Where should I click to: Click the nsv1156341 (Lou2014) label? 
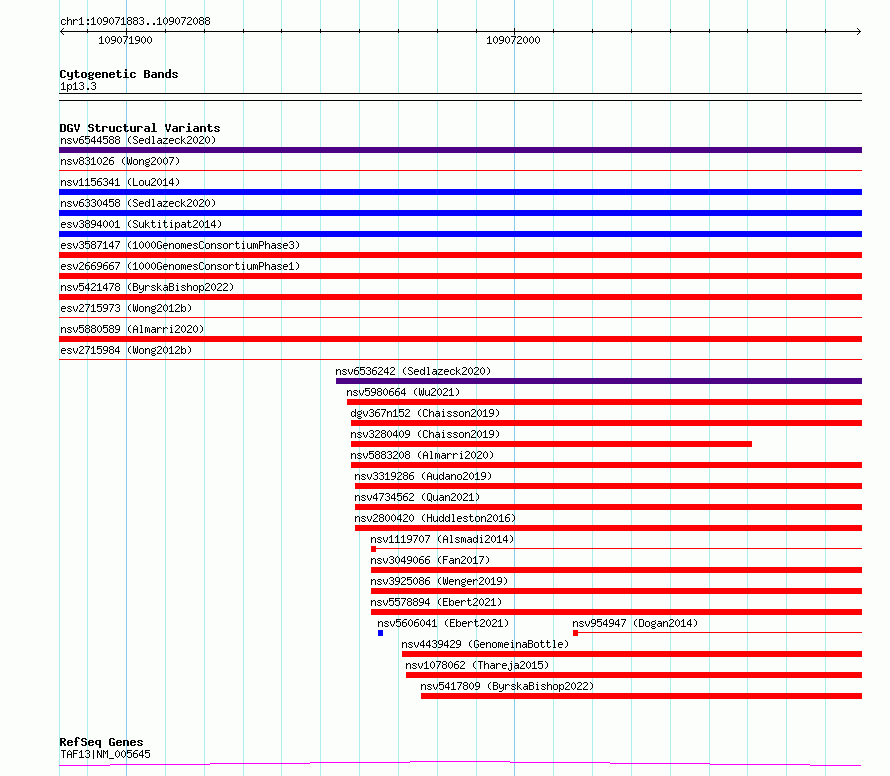(120, 182)
